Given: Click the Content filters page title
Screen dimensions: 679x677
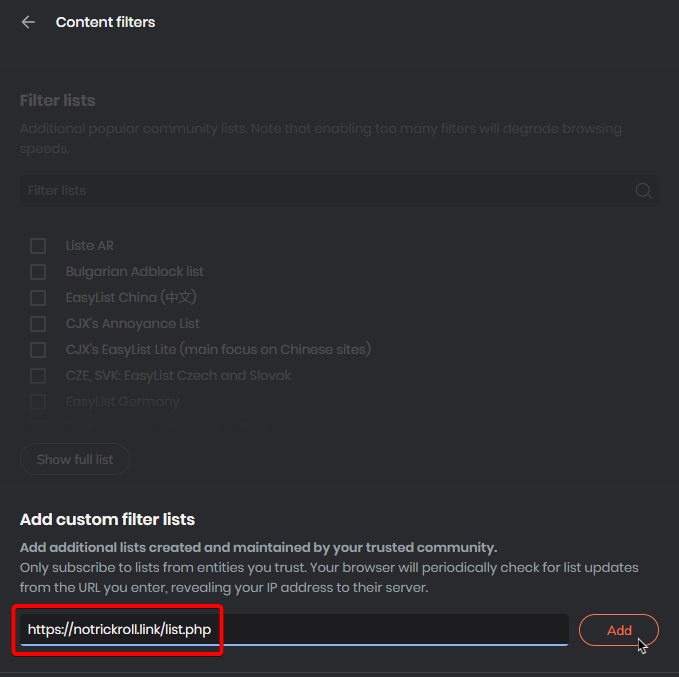Looking at the screenshot, I should point(105,22).
